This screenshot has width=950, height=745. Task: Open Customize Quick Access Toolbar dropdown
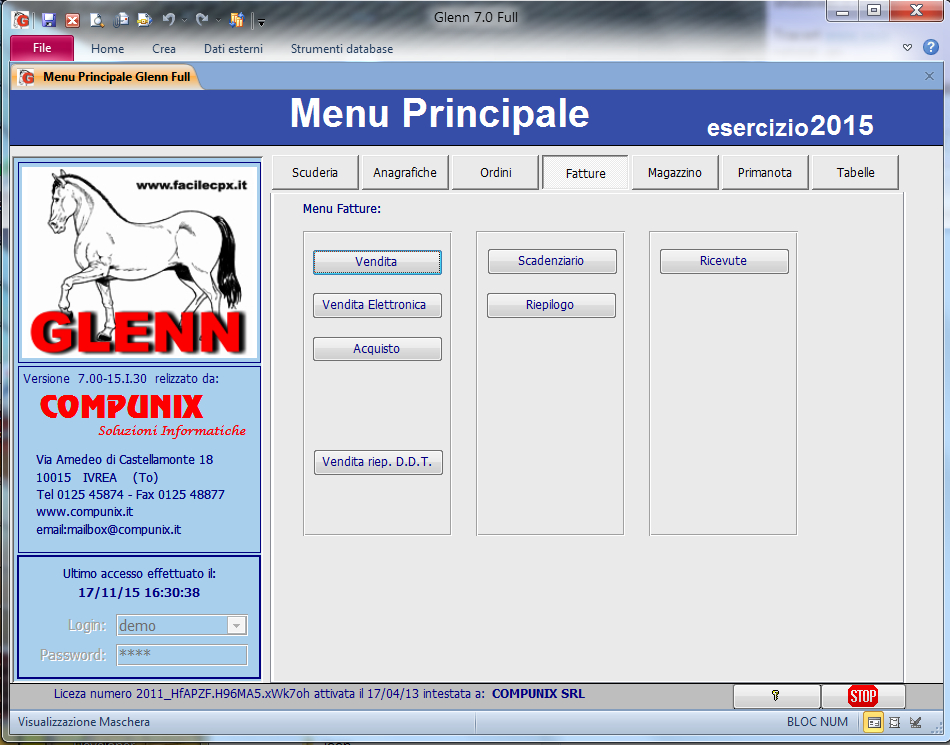261,22
